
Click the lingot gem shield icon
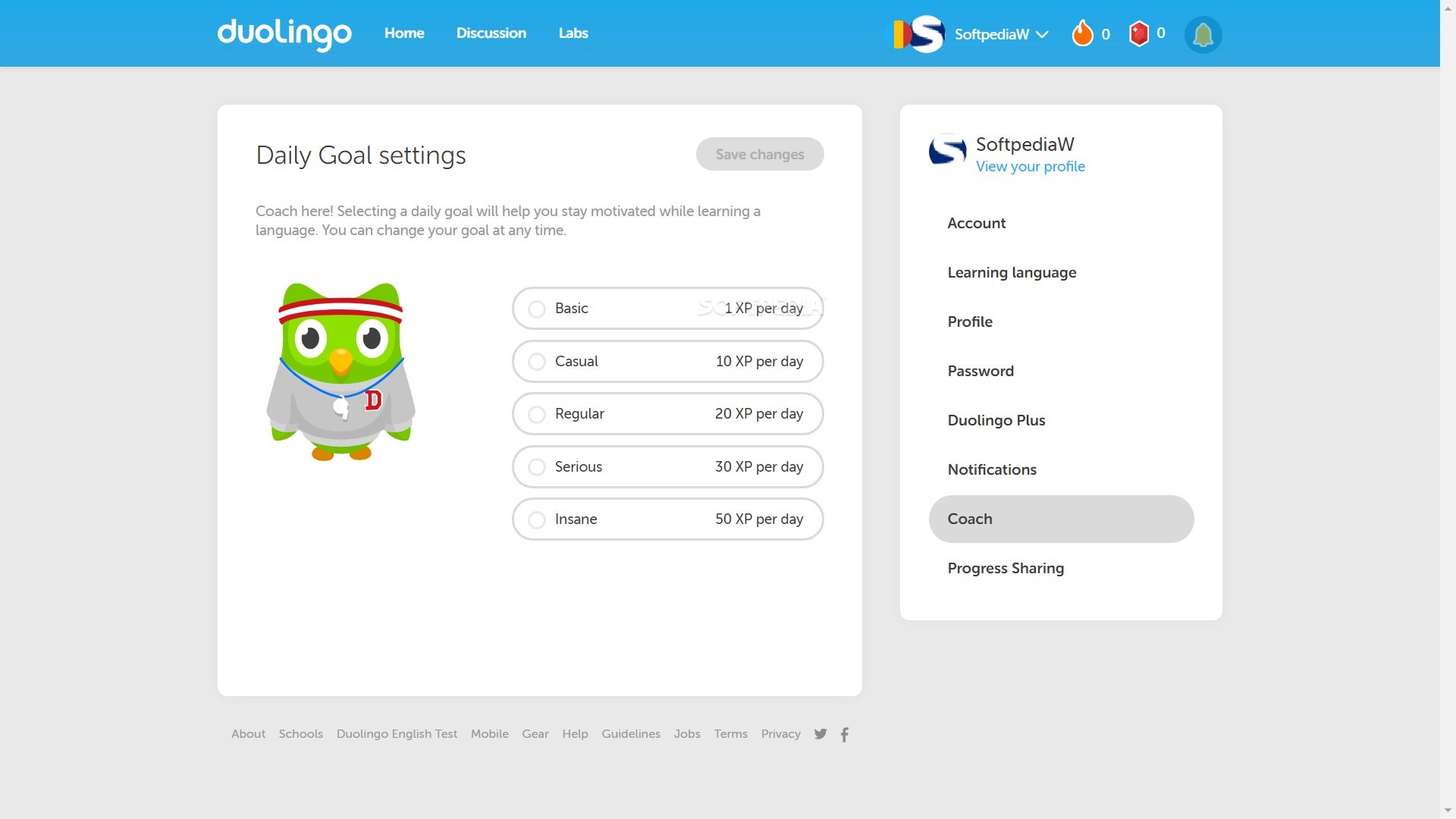(x=1139, y=33)
